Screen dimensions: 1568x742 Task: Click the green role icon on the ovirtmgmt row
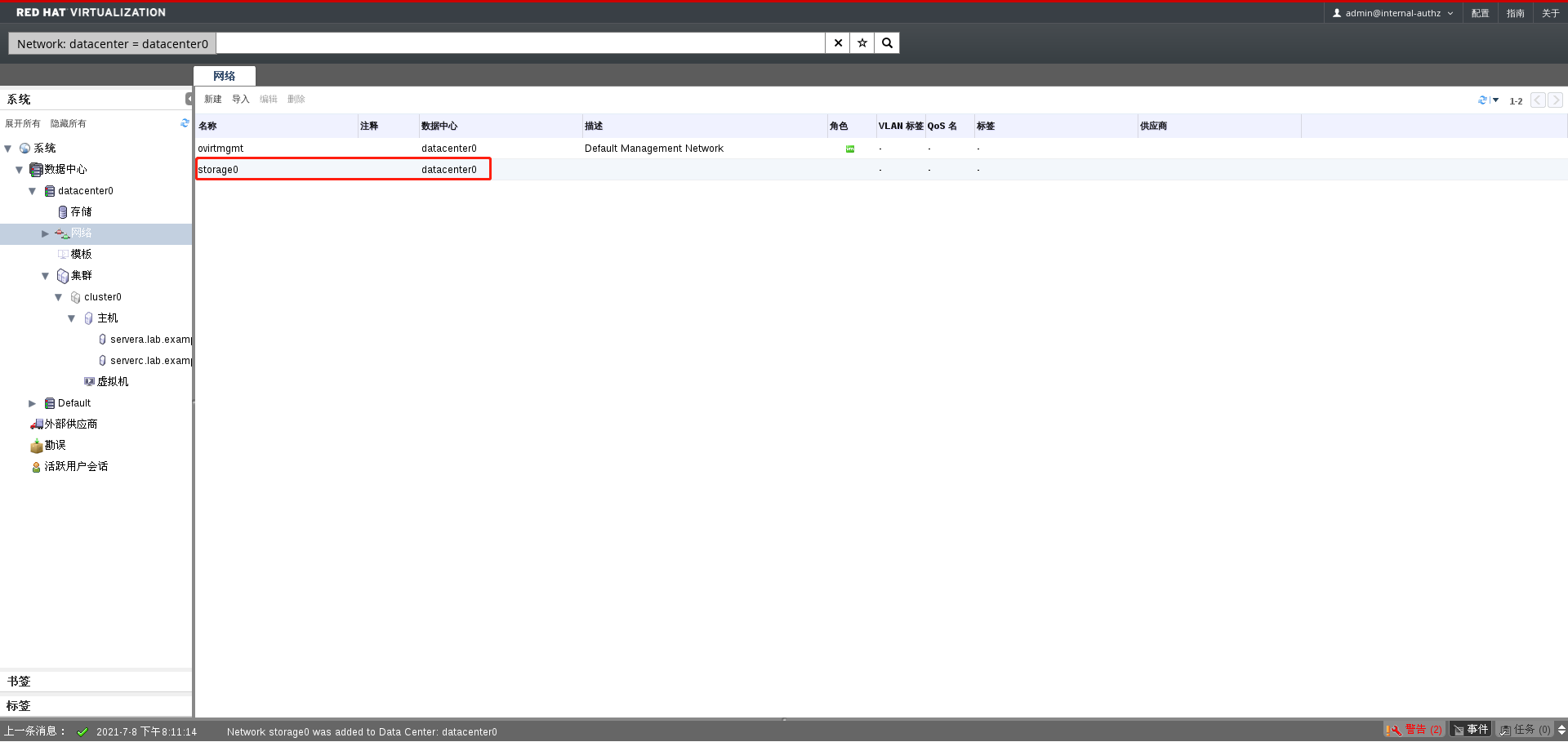(x=849, y=149)
